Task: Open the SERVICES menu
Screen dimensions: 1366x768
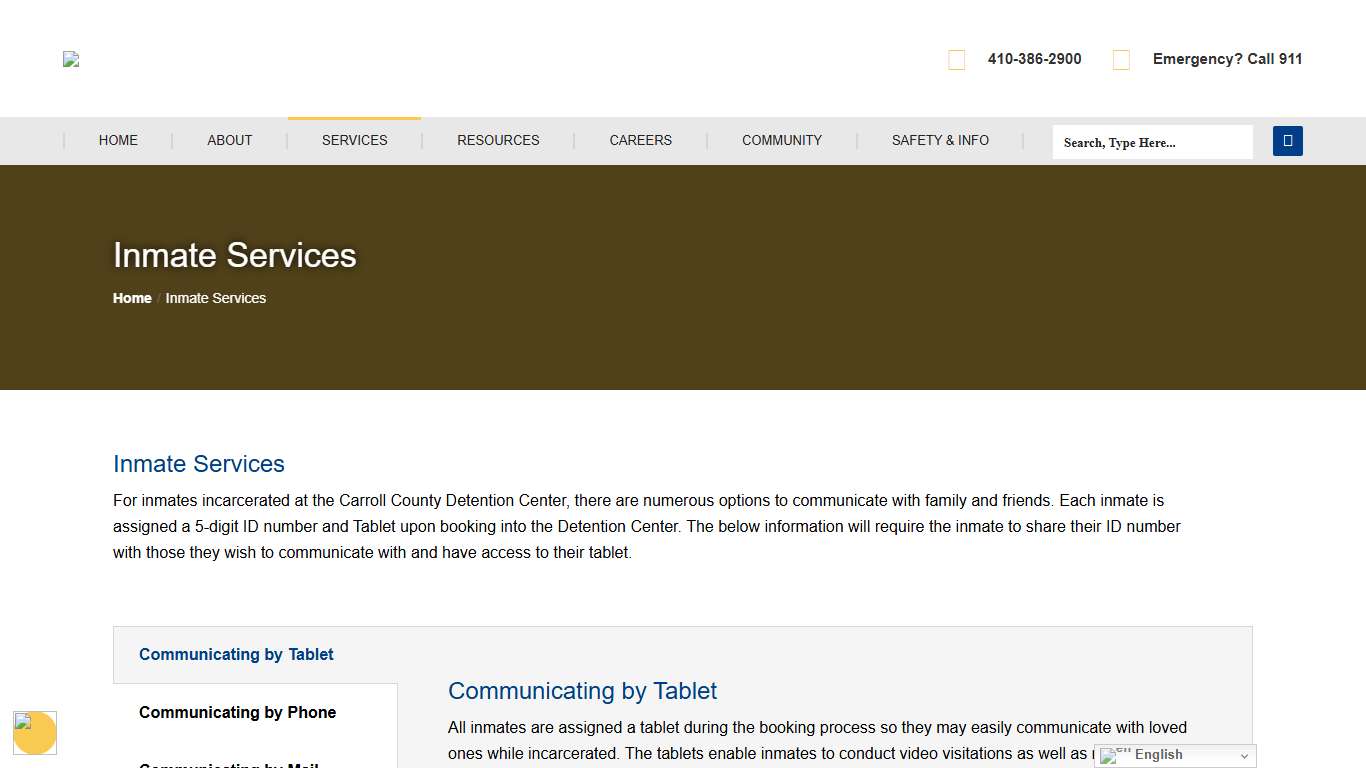Action: coord(354,140)
